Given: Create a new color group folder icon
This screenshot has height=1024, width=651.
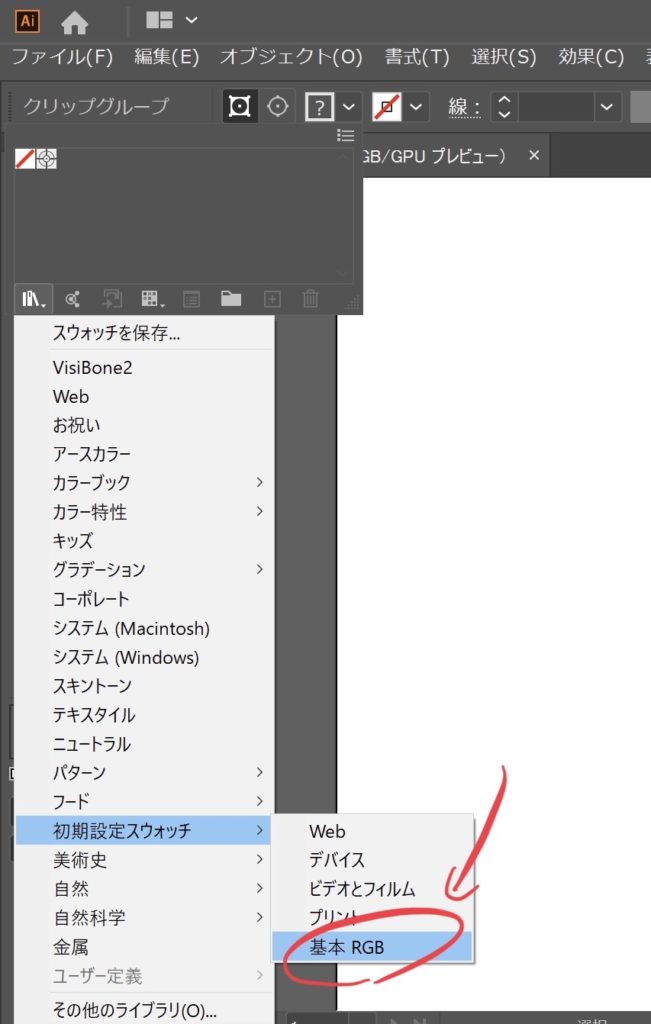Looking at the screenshot, I should click(231, 299).
